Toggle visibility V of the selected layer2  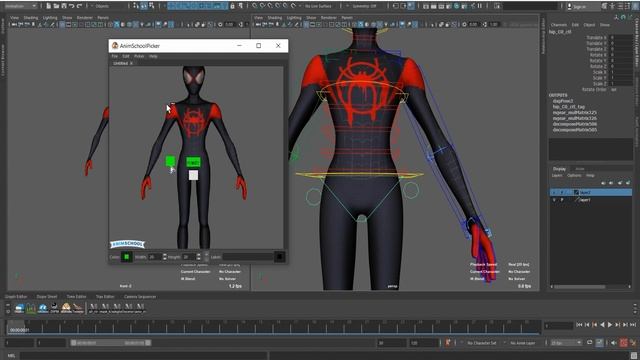[554, 192]
